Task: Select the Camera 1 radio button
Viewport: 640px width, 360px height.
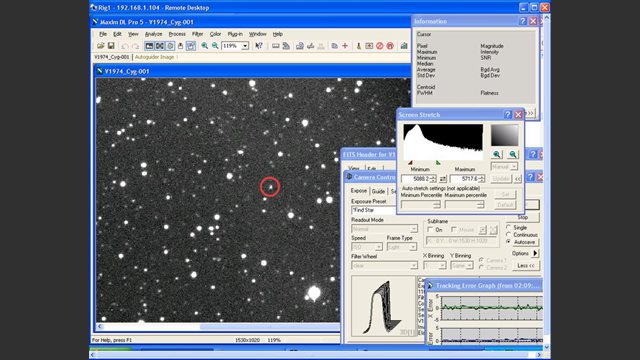Action: pos(481,260)
